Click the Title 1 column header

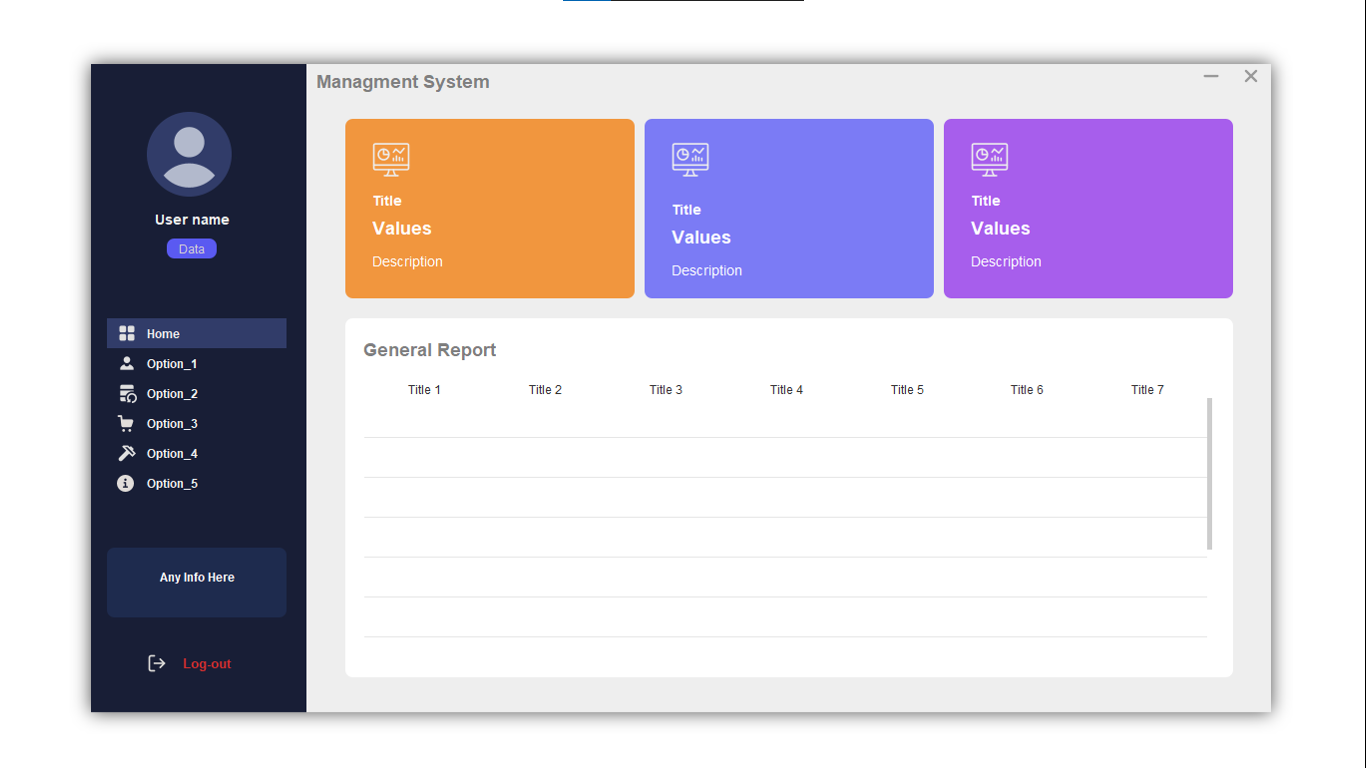point(424,390)
